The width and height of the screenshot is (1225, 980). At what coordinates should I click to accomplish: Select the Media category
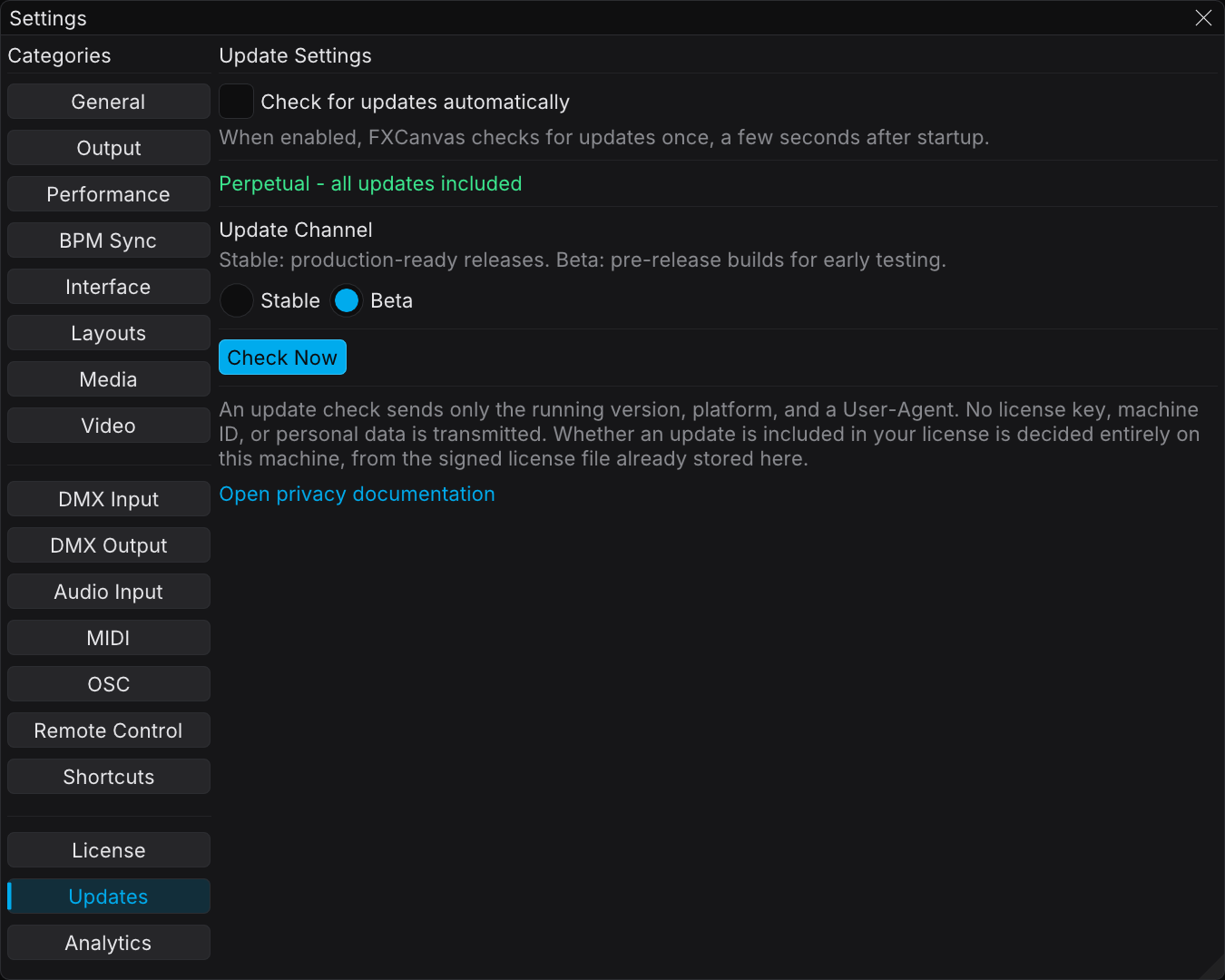(x=109, y=379)
